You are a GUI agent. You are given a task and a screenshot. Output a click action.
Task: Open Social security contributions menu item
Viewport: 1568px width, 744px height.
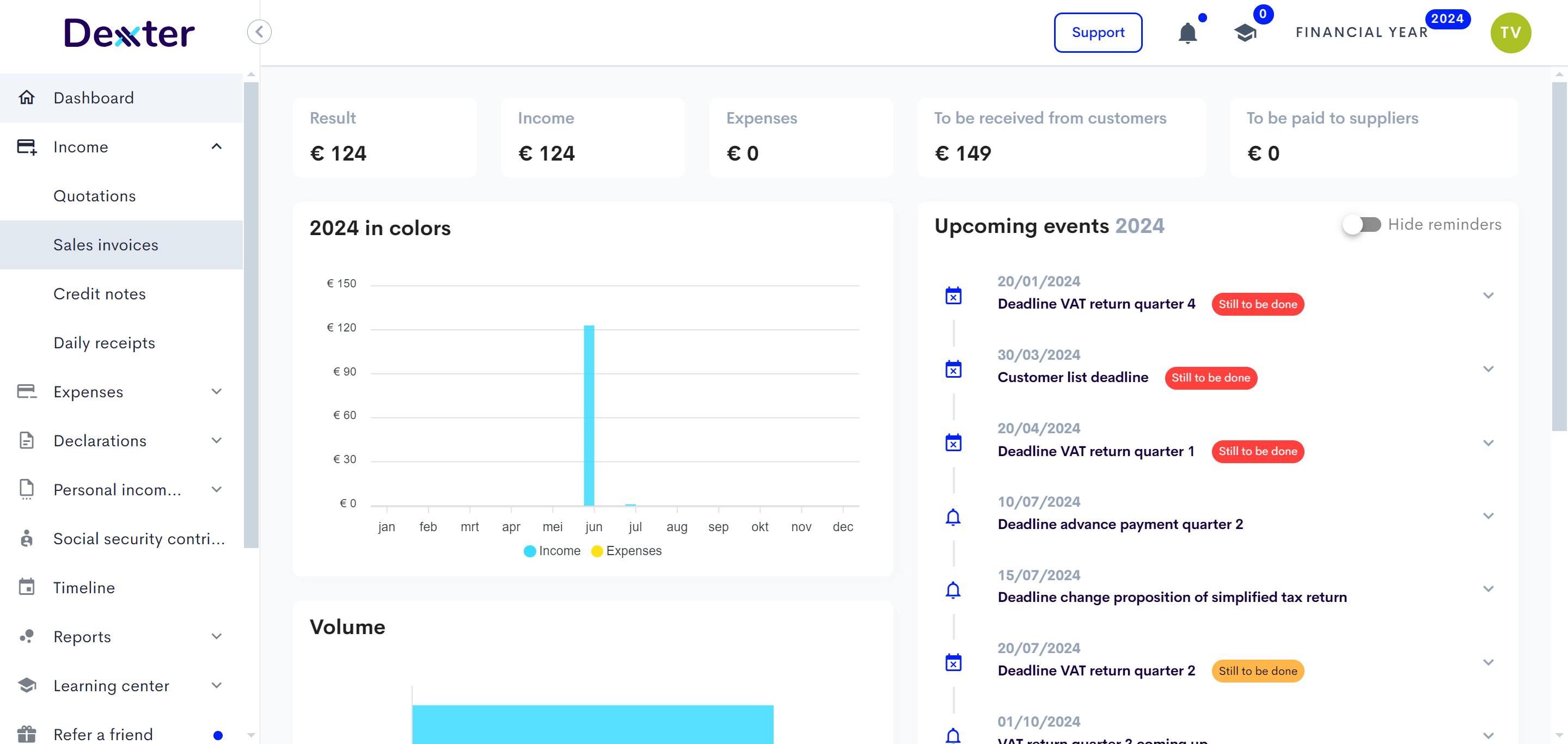click(x=122, y=538)
